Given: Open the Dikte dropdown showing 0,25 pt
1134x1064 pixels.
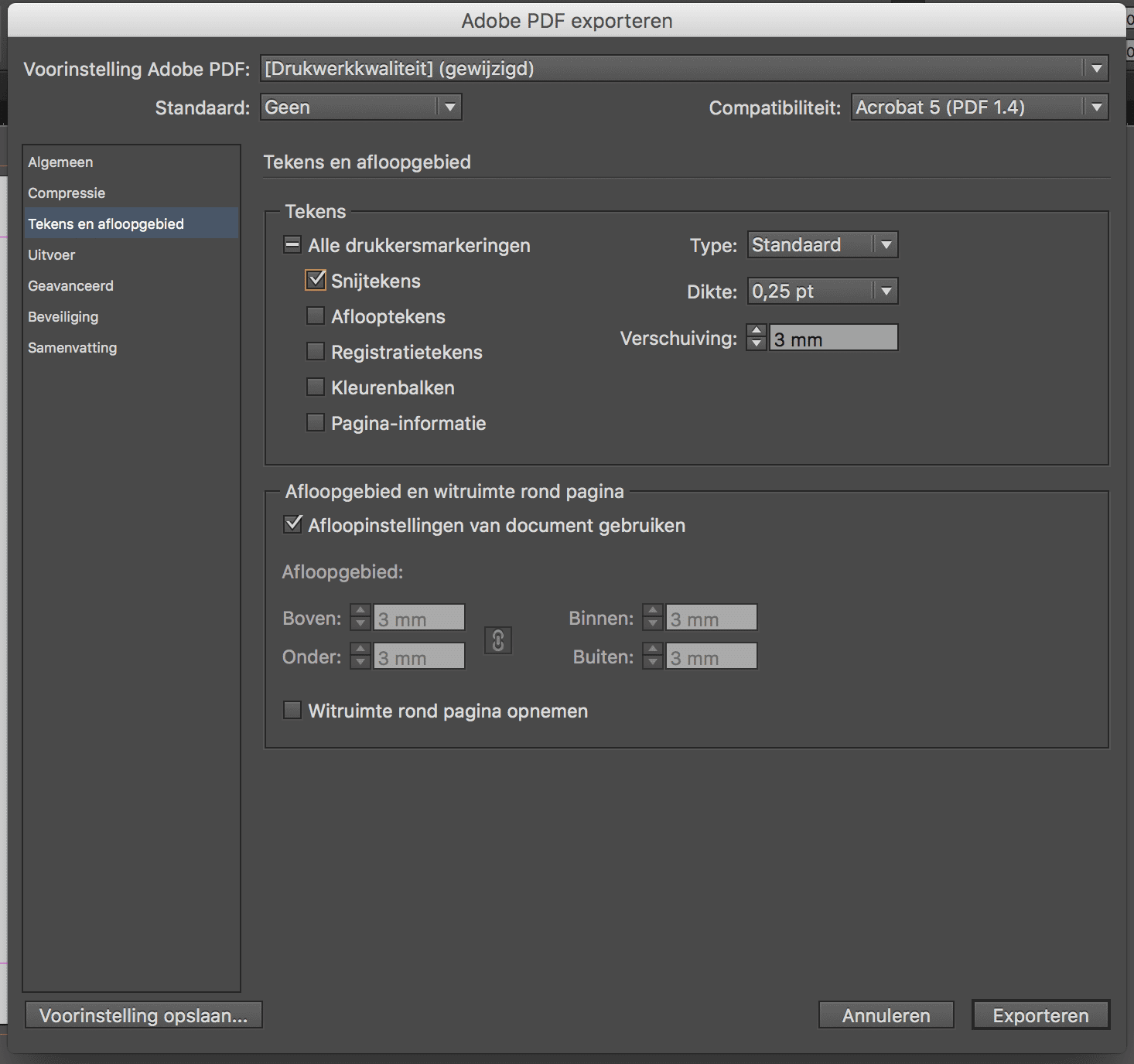Looking at the screenshot, I should (x=884, y=291).
